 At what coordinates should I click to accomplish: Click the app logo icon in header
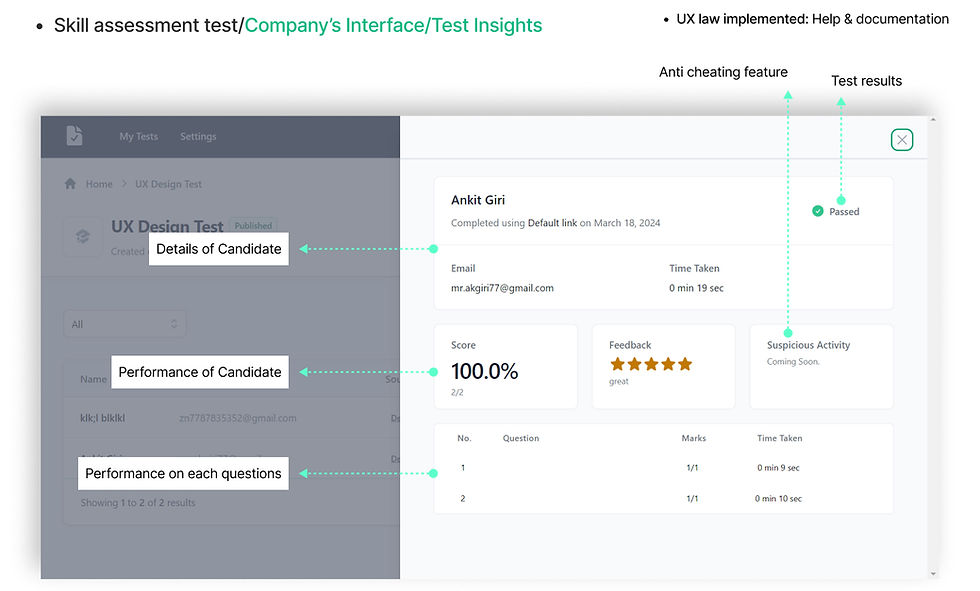pyautogui.click(x=75, y=136)
